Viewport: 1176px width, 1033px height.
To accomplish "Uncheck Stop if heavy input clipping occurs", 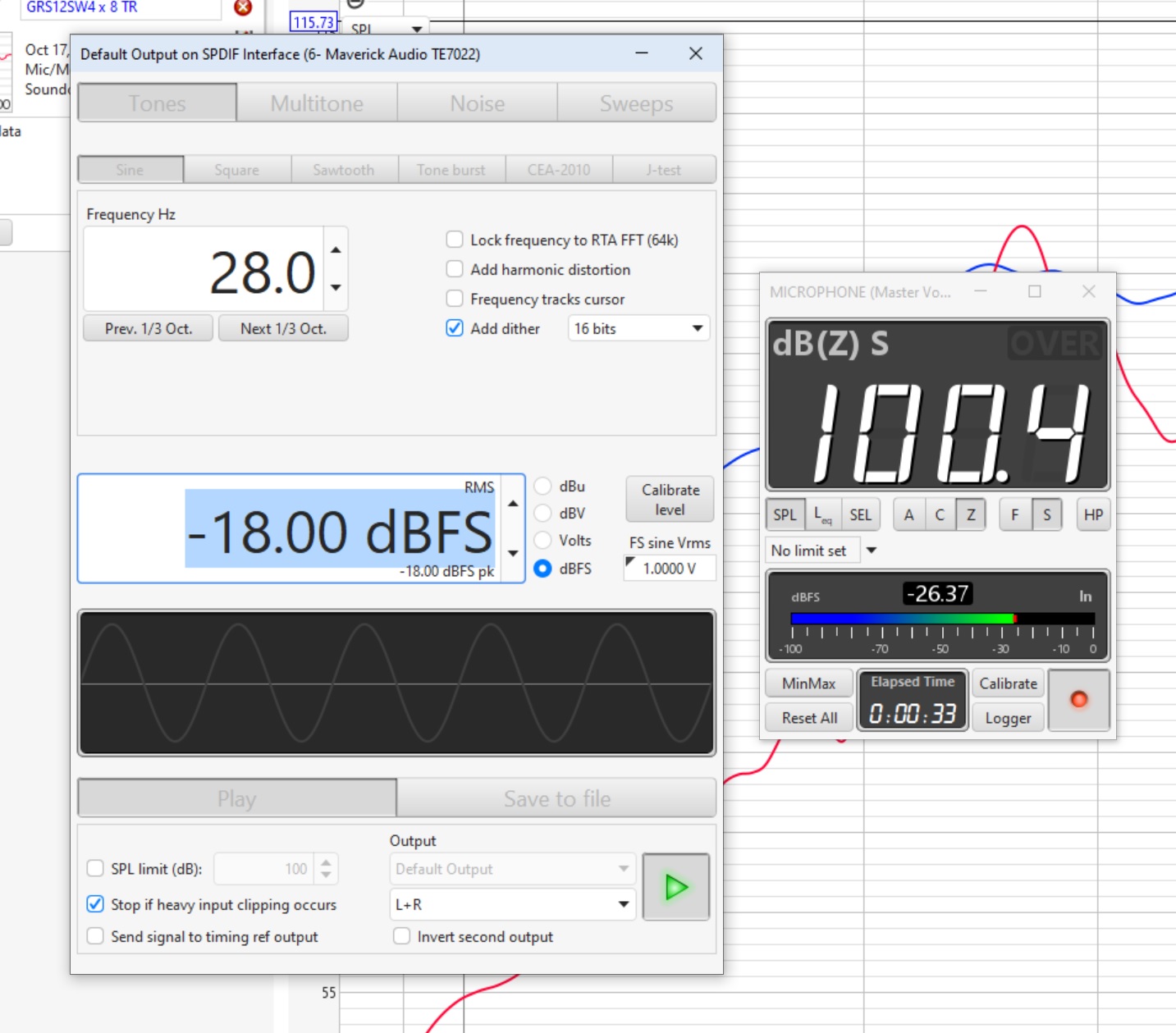I will 95,904.
